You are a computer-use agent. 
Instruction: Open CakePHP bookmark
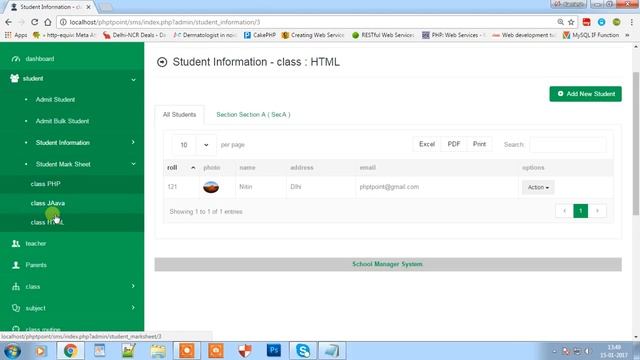point(260,35)
